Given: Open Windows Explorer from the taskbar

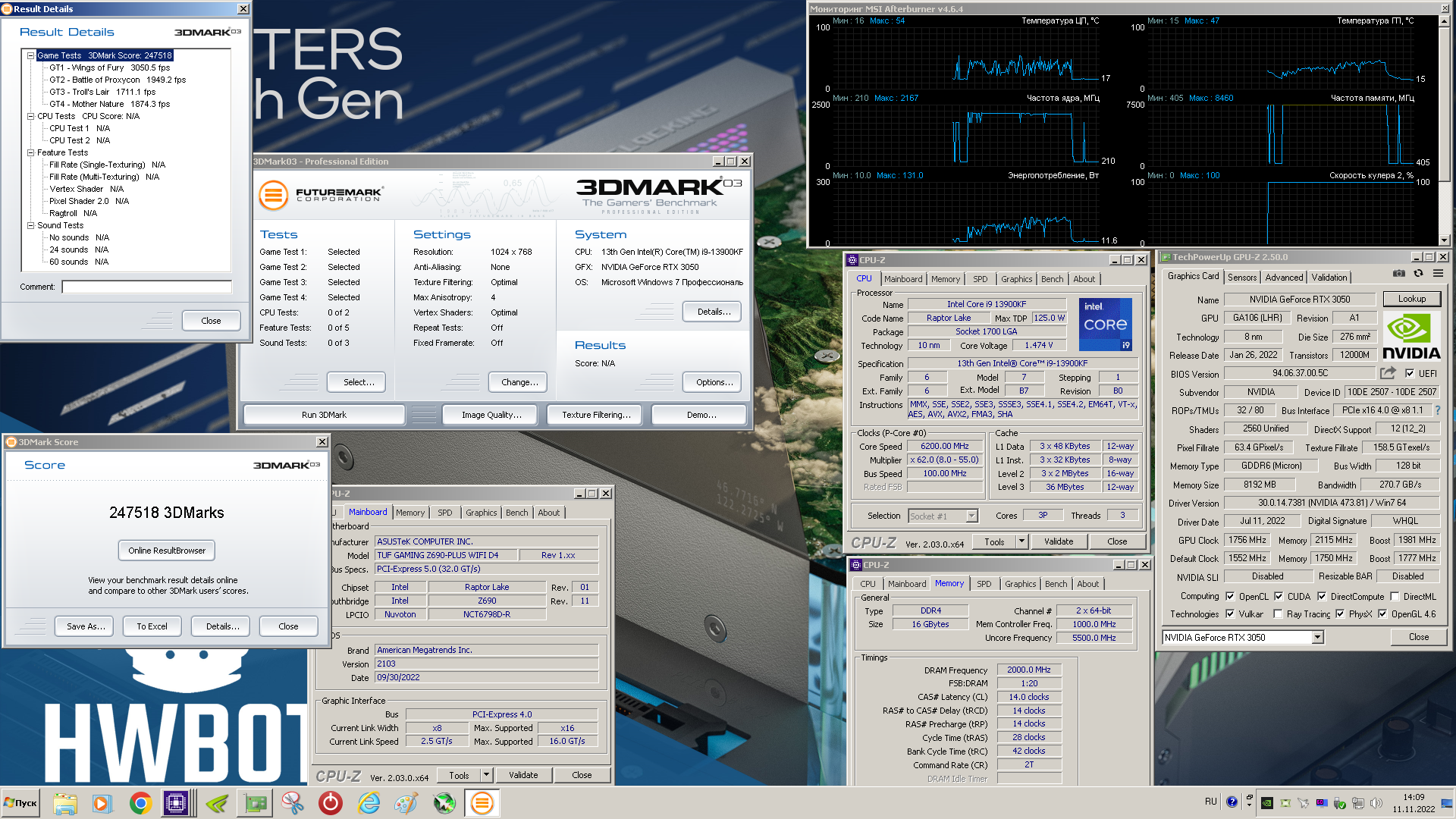Looking at the screenshot, I should pyautogui.click(x=64, y=803).
